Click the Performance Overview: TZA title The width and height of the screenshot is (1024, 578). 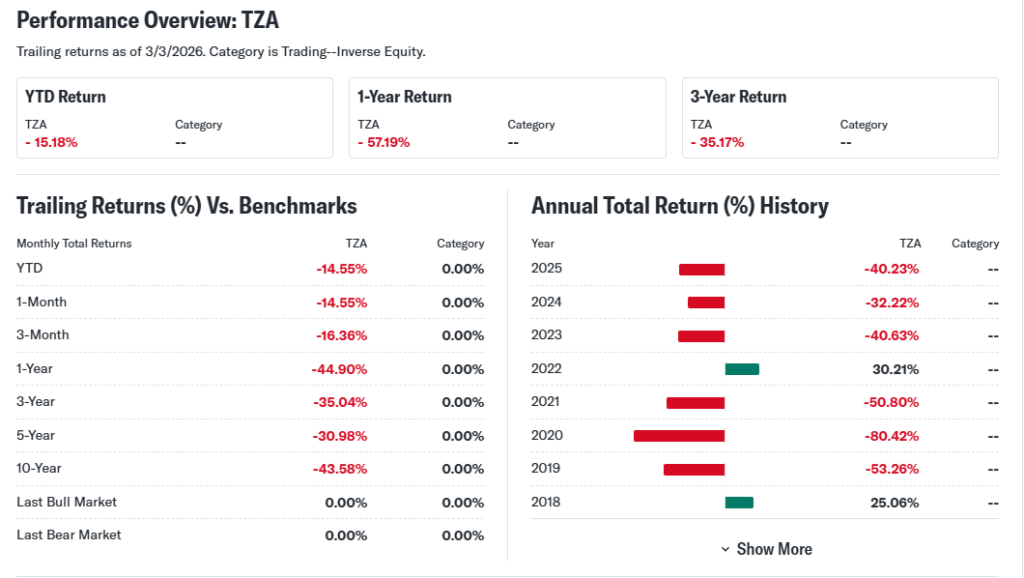(146, 21)
